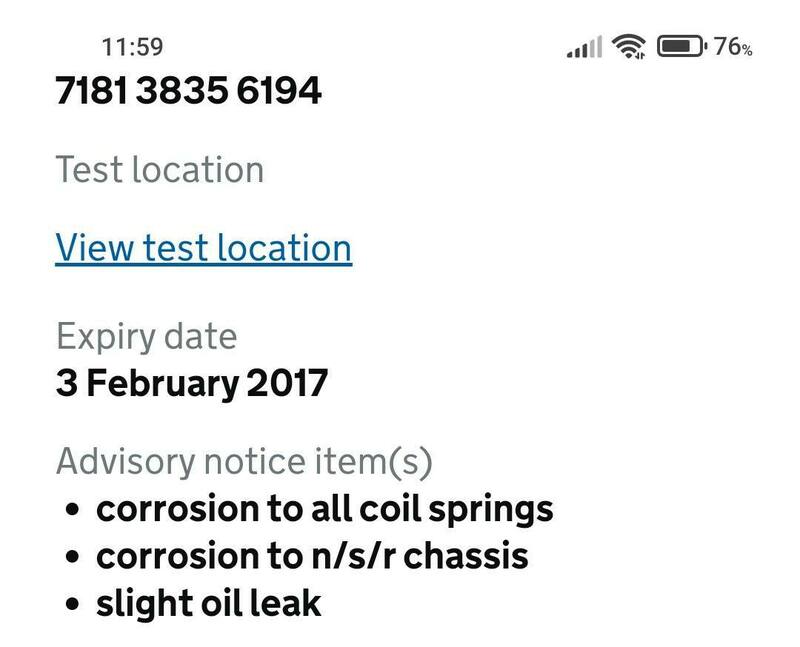Tap the battery icon in status bar
The height and width of the screenshot is (647, 800).
[x=682, y=46]
